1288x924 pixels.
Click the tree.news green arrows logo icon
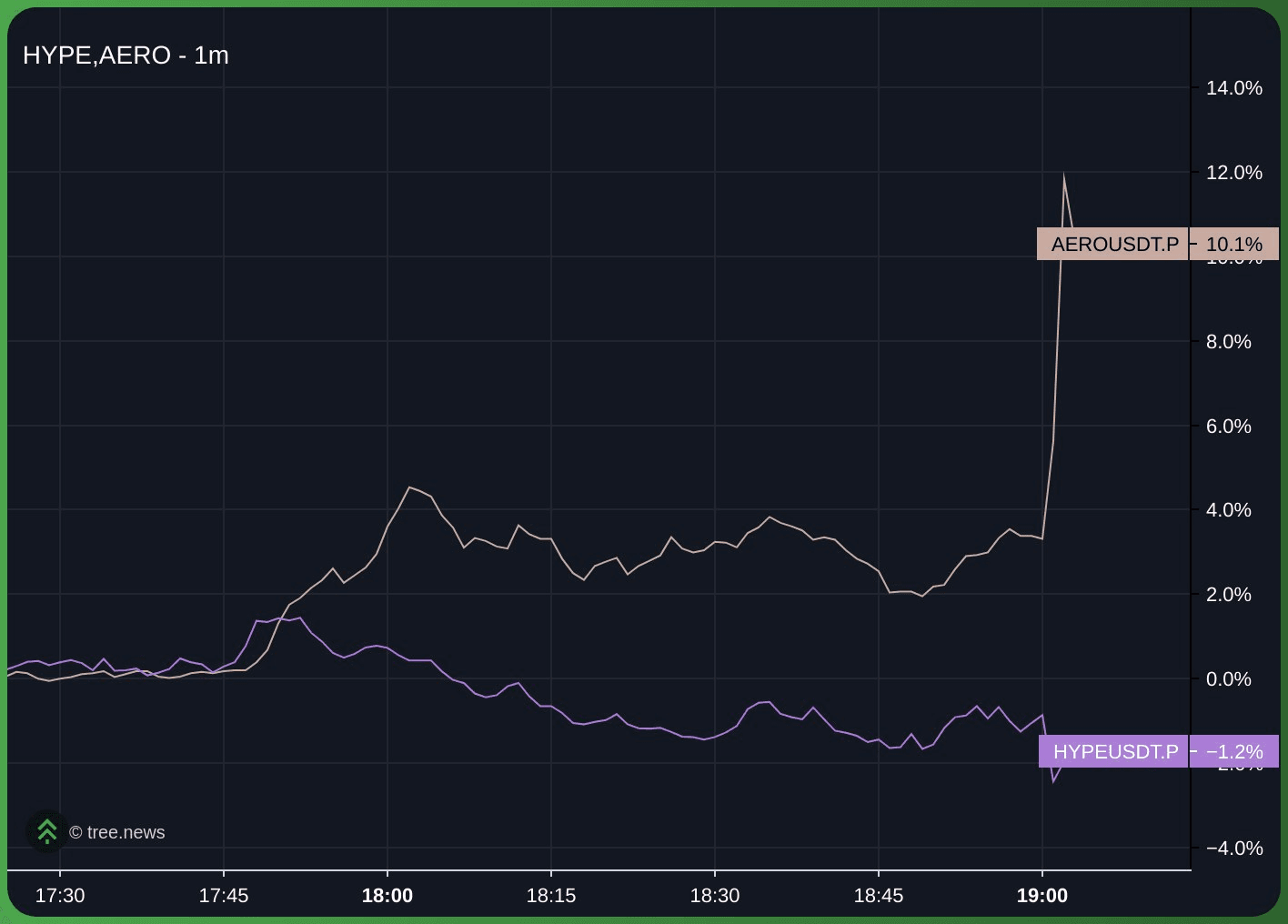(x=46, y=831)
